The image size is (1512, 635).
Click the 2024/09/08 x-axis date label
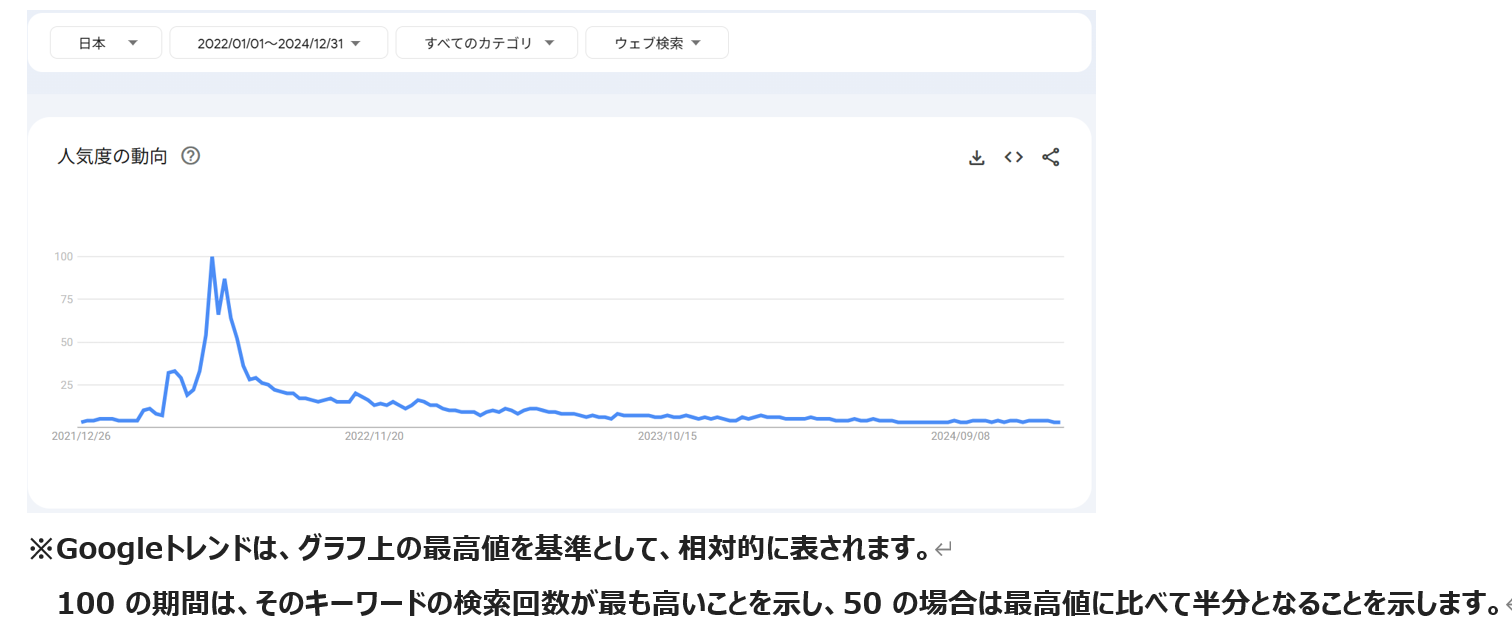960,436
